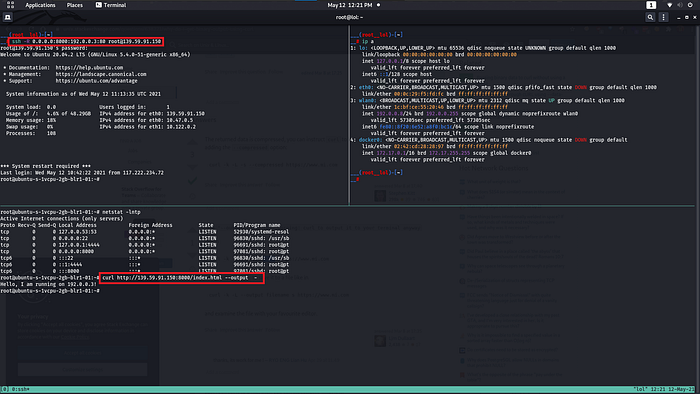Screen dimensions: 700x394
Task: Open the https://ubuntu.com/advantage link
Action: (96, 81)
